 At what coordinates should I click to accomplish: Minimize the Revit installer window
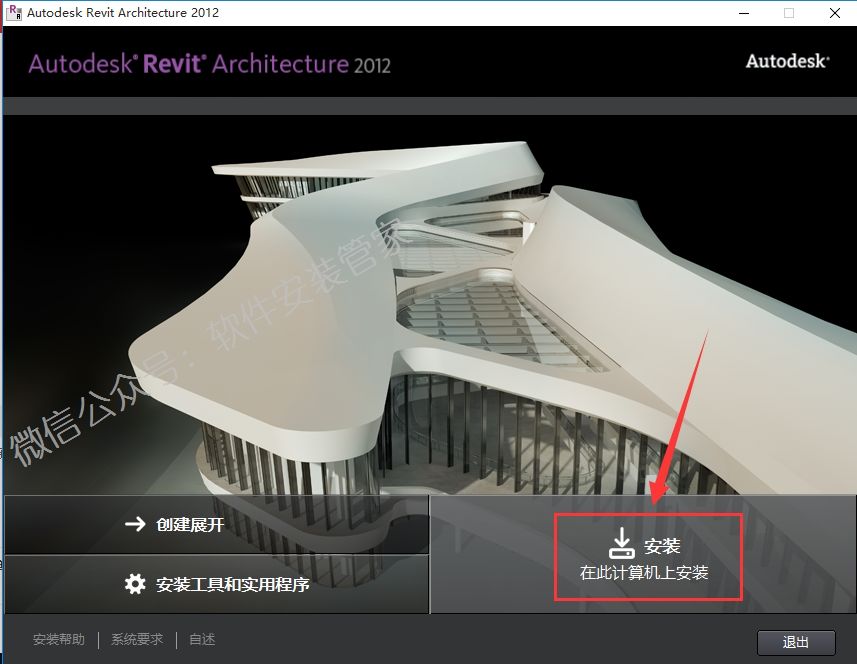pos(743,13)
